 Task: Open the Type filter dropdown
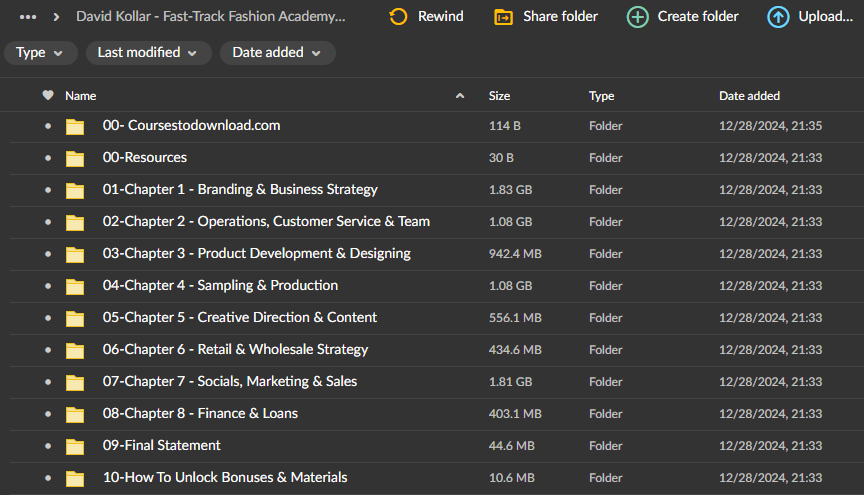coord(41,53)
